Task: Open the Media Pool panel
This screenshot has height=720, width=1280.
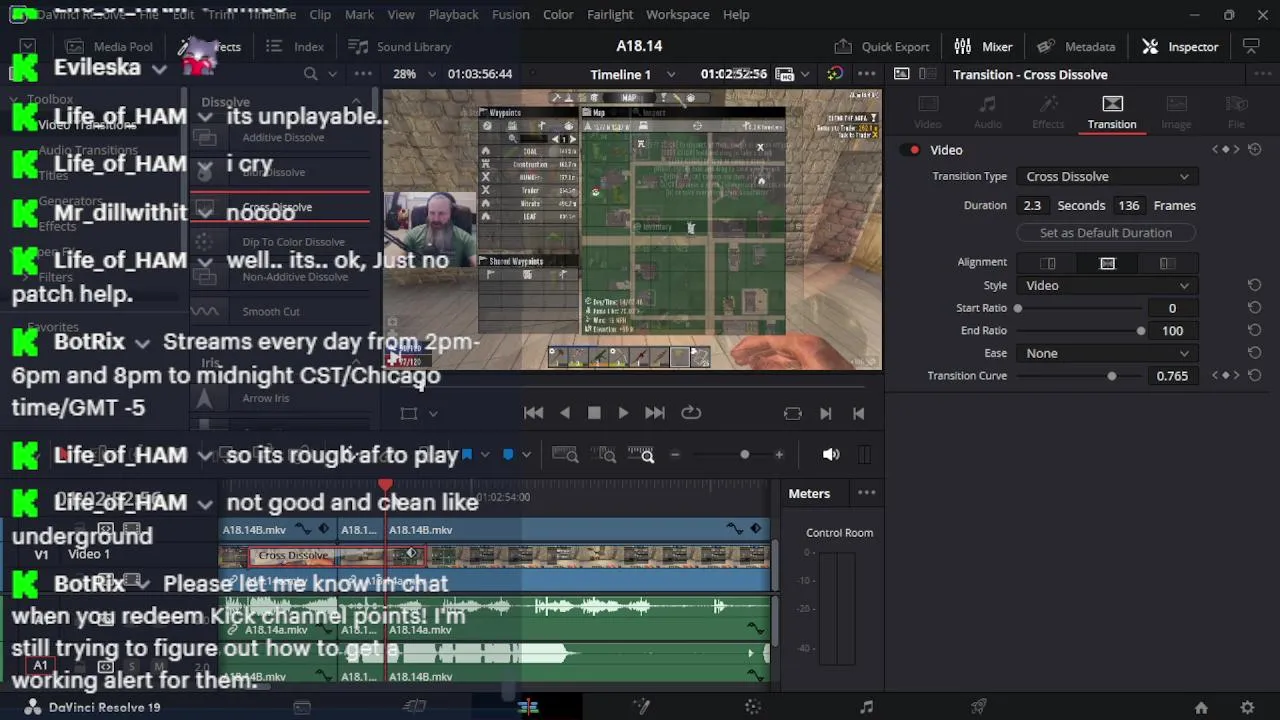Action: point(109,46)
